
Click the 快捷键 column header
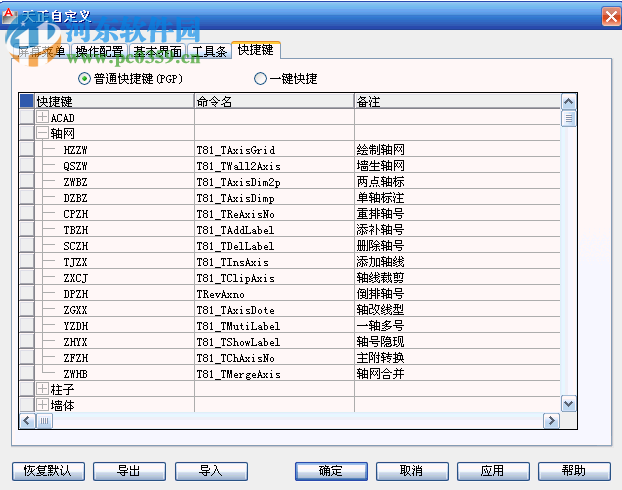114,102
